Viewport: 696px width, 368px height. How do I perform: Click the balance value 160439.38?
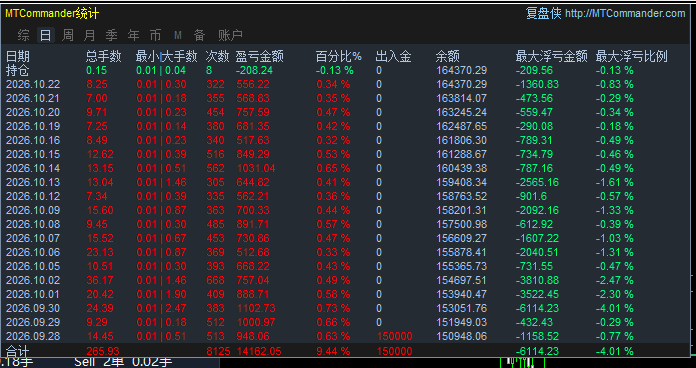point(461,168)
